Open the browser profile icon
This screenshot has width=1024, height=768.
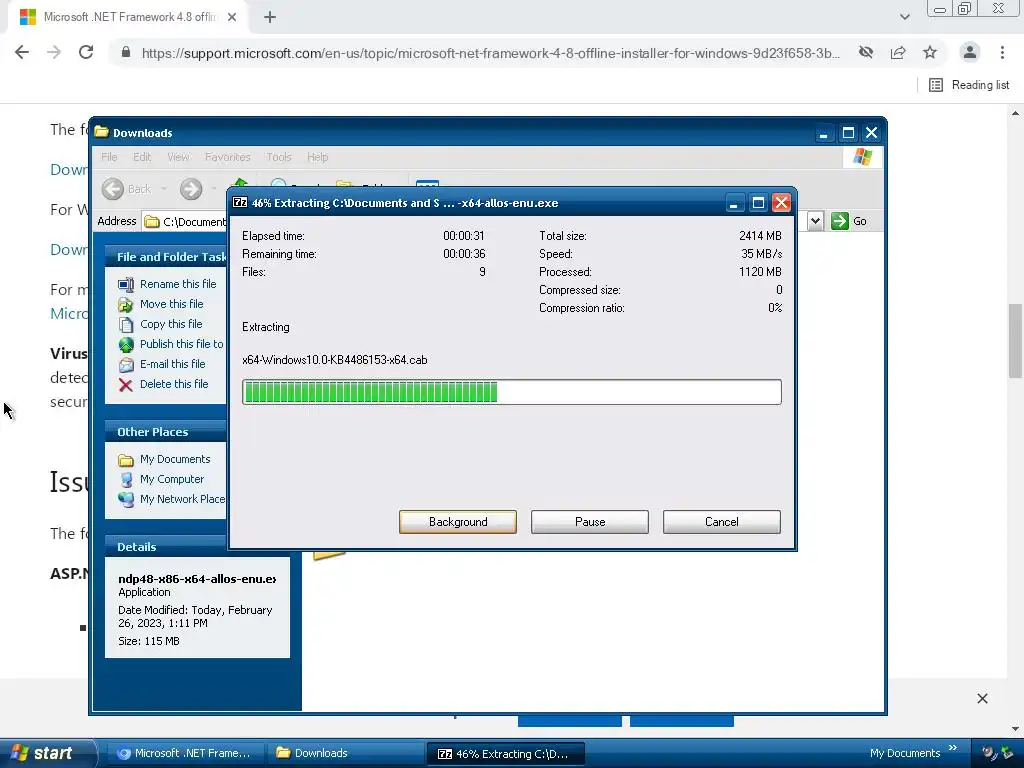click(970, 52)
